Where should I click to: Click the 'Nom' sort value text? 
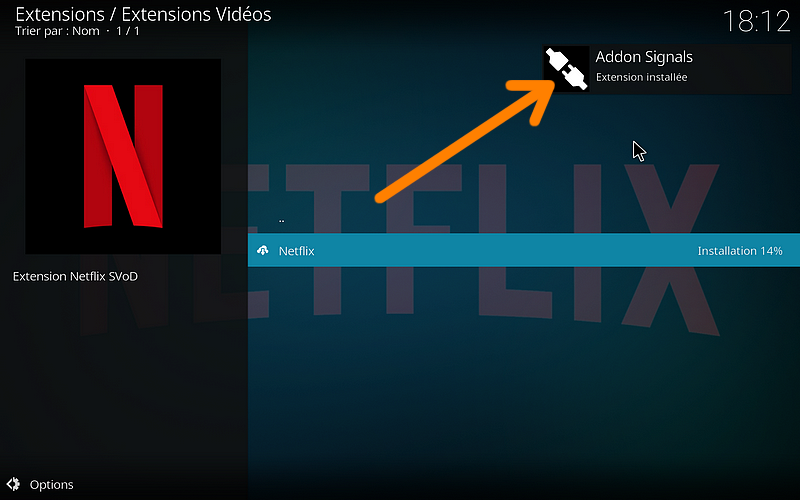pyautogui.click(x=86, y=31)
